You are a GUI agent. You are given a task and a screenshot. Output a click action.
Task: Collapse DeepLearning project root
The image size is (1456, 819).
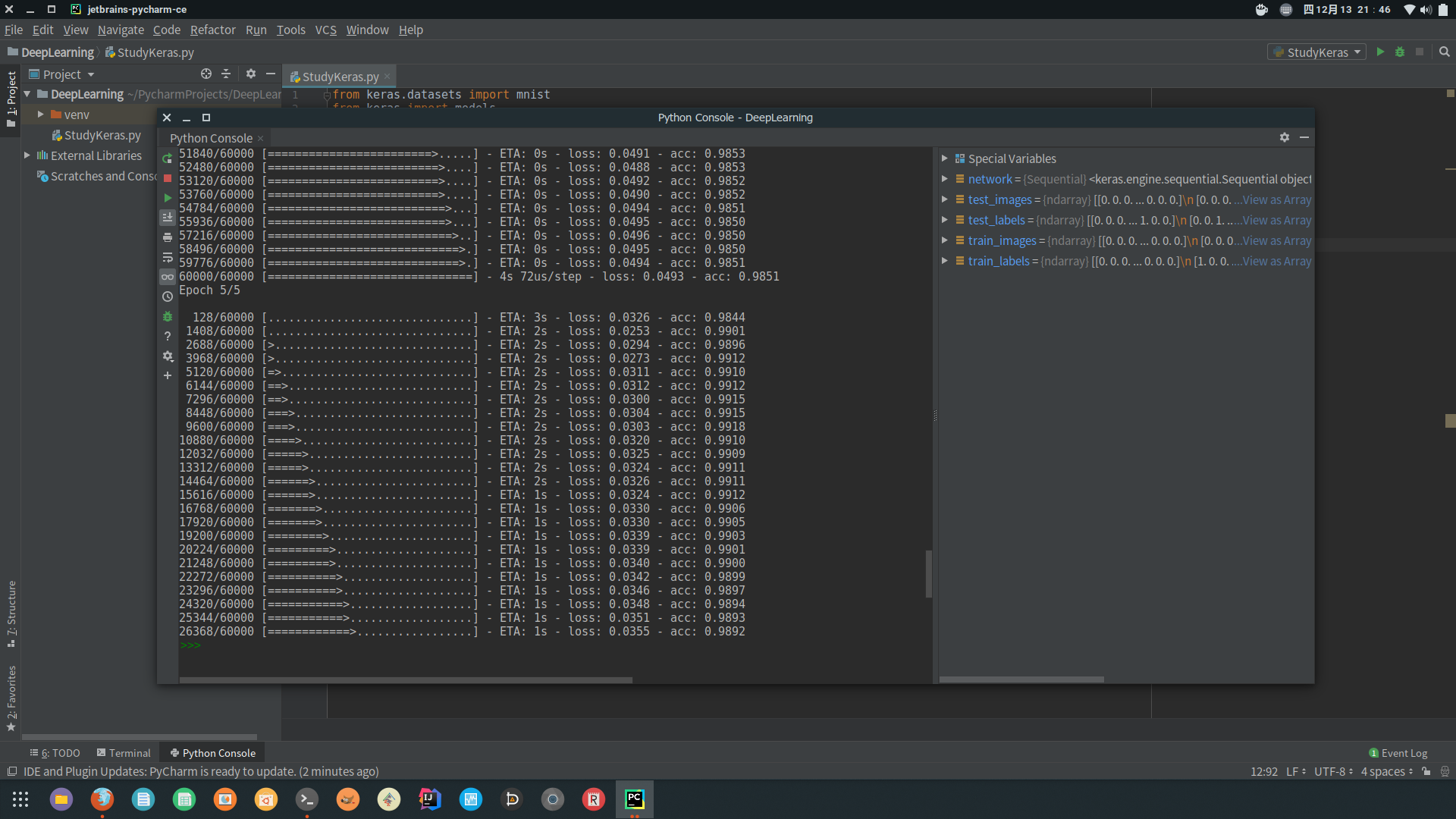coord(27,94)
